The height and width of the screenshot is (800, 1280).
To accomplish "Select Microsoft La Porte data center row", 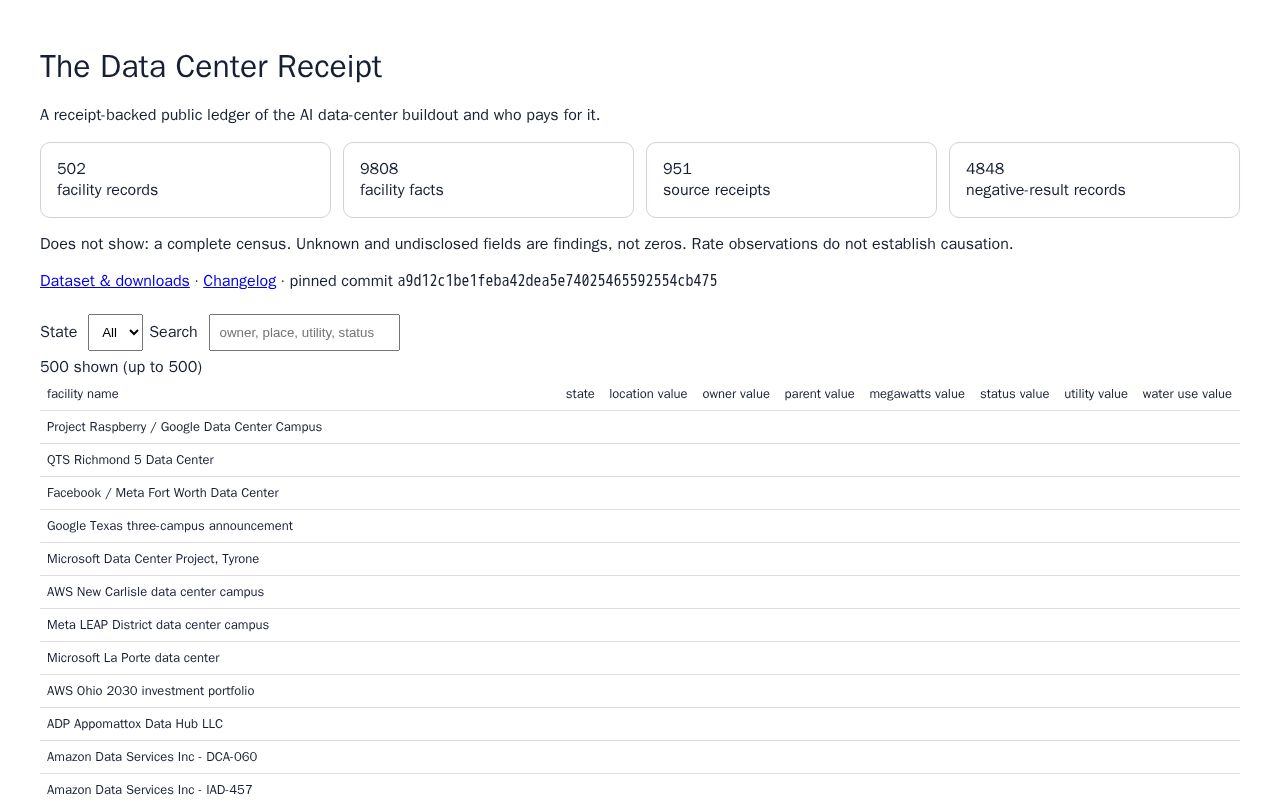I will coord(640,658).
